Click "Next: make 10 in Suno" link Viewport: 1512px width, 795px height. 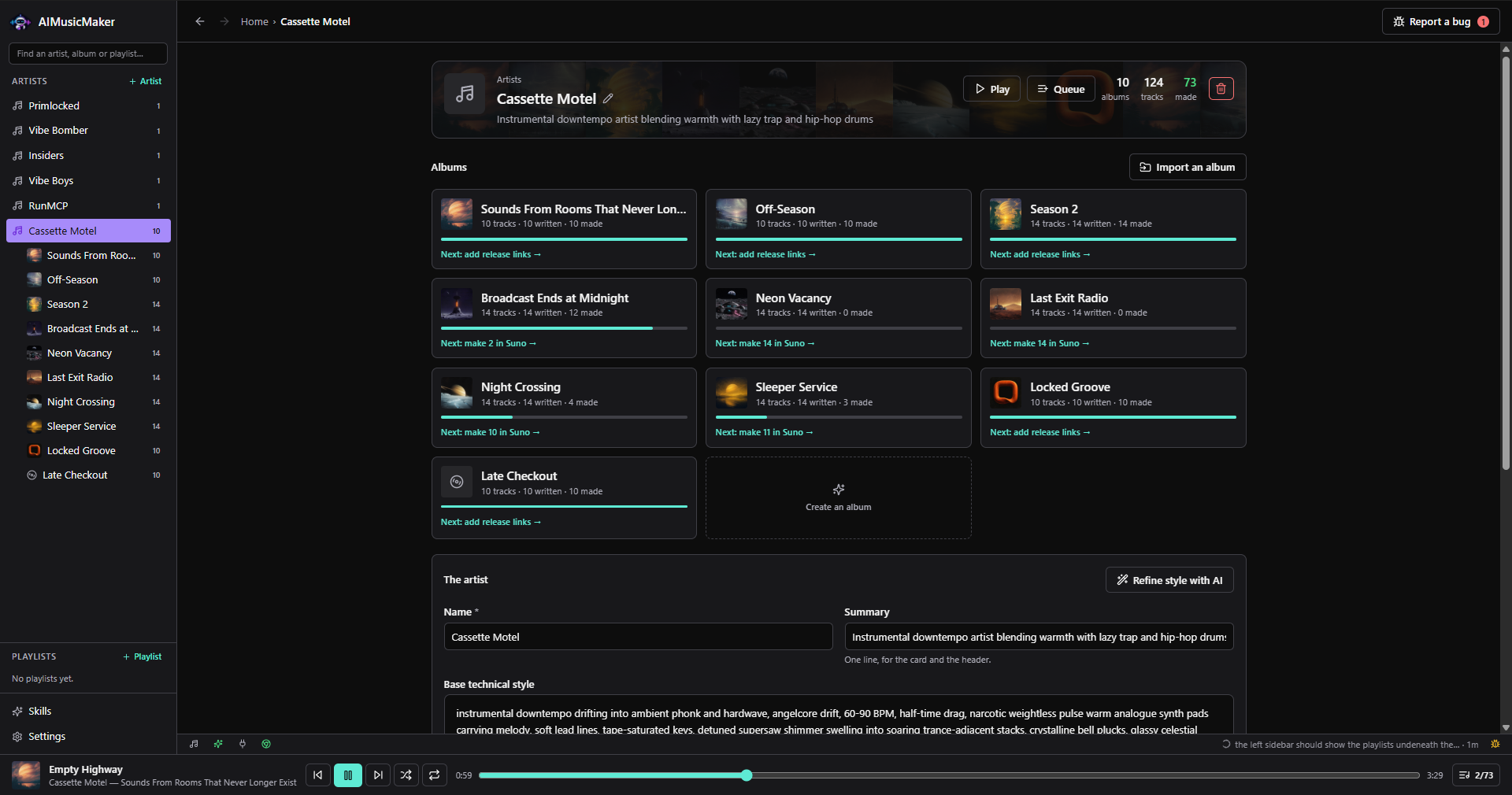[x=490, y=432]
